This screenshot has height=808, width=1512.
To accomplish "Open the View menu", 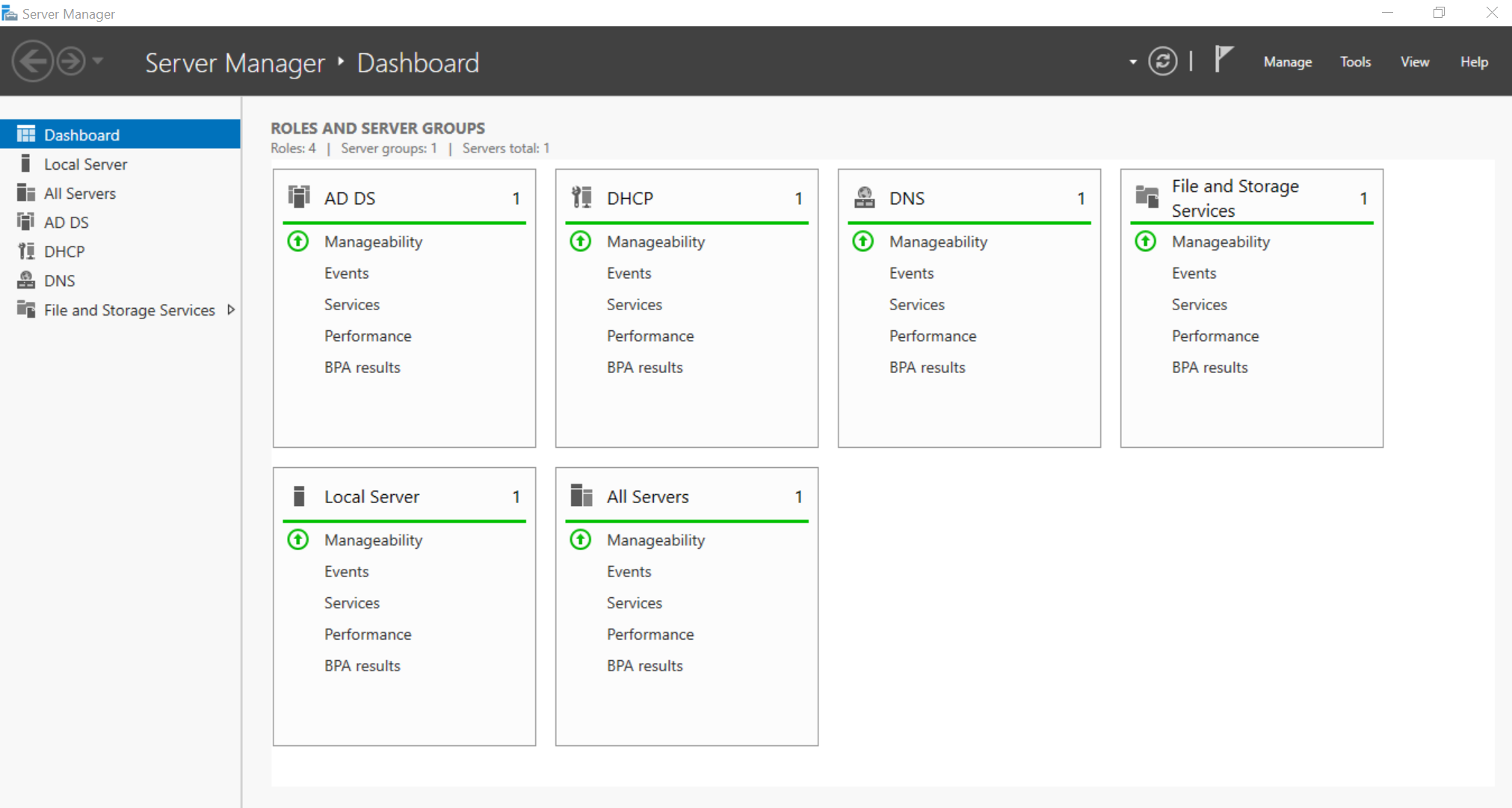I will 1414,62.
